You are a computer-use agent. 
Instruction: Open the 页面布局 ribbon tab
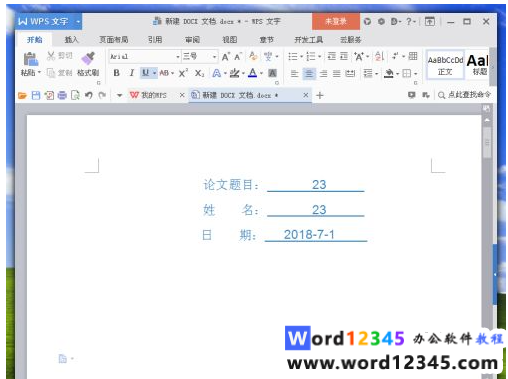(x=114, y=40)
